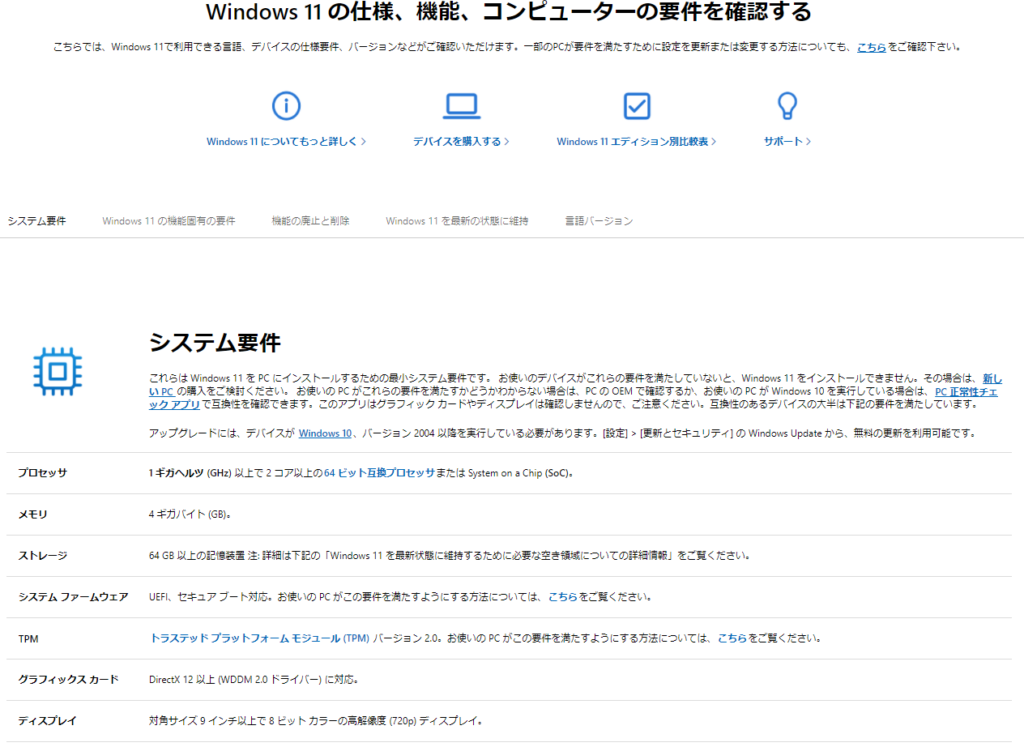The image size is (1024, 747).
Task: Open 'トラステッド プラットフォーム モジュール (TPM)' link
Action: (x=259, y=638)
